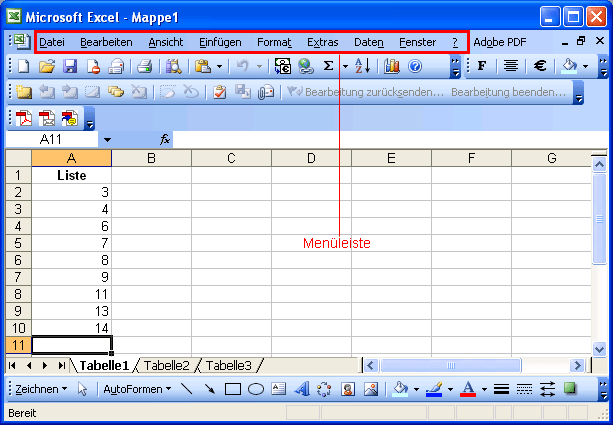
Task: Open Print Preview with magnifier icon
Action: coord(173,66)
